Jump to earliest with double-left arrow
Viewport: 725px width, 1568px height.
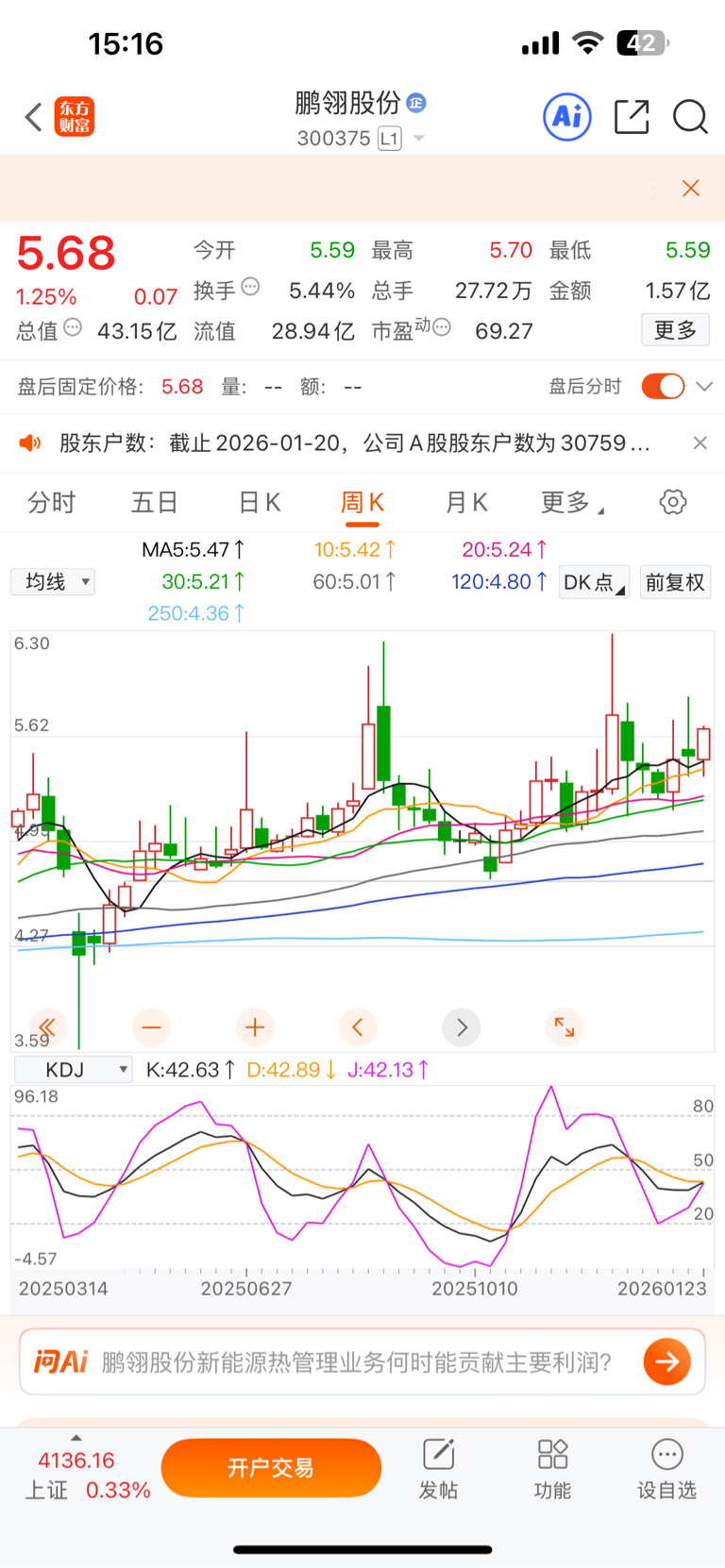pyautogui.click(x=47, y=1026)
